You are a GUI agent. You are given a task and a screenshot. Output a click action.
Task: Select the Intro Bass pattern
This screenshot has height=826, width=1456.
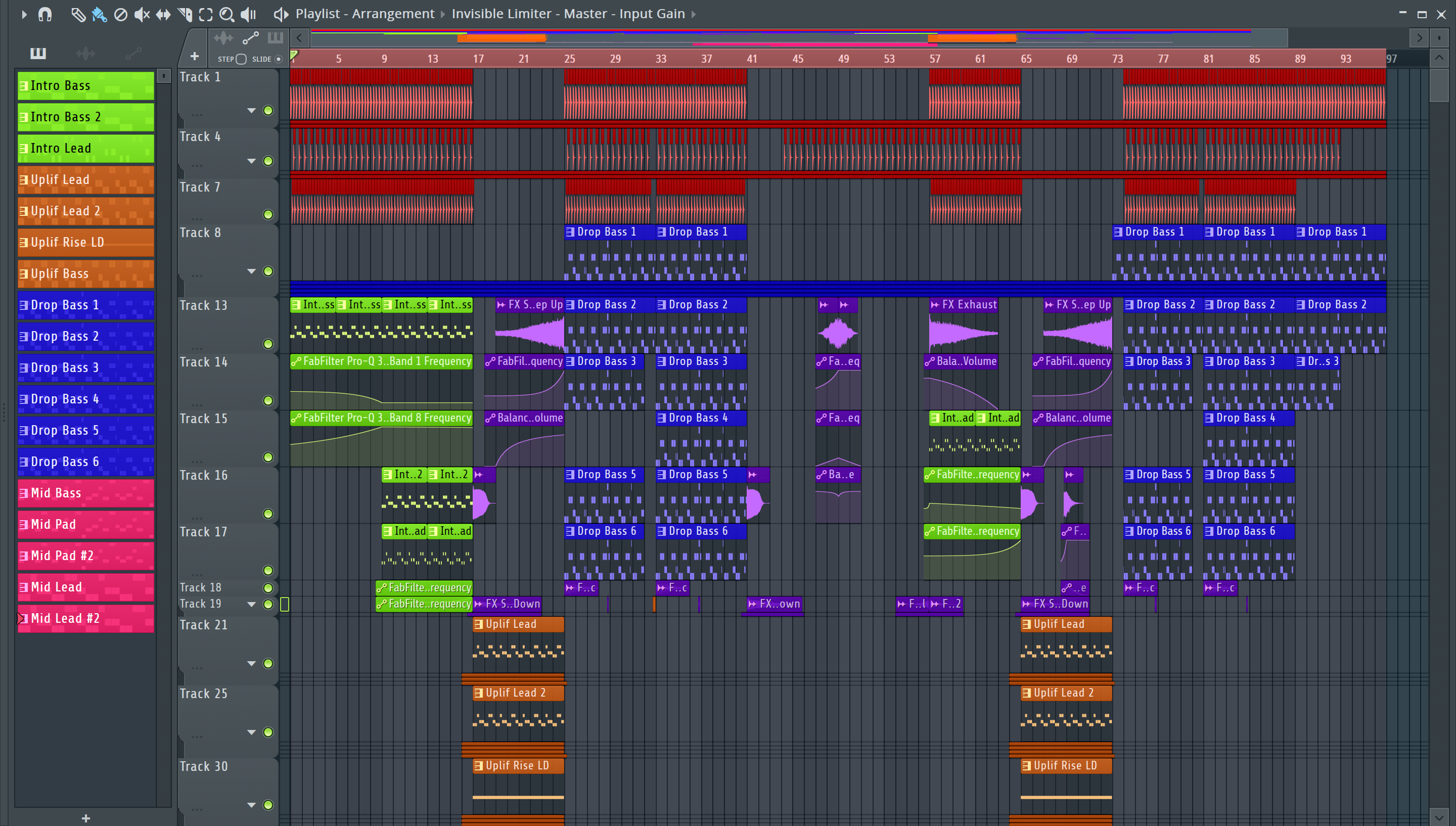[85, 85]
